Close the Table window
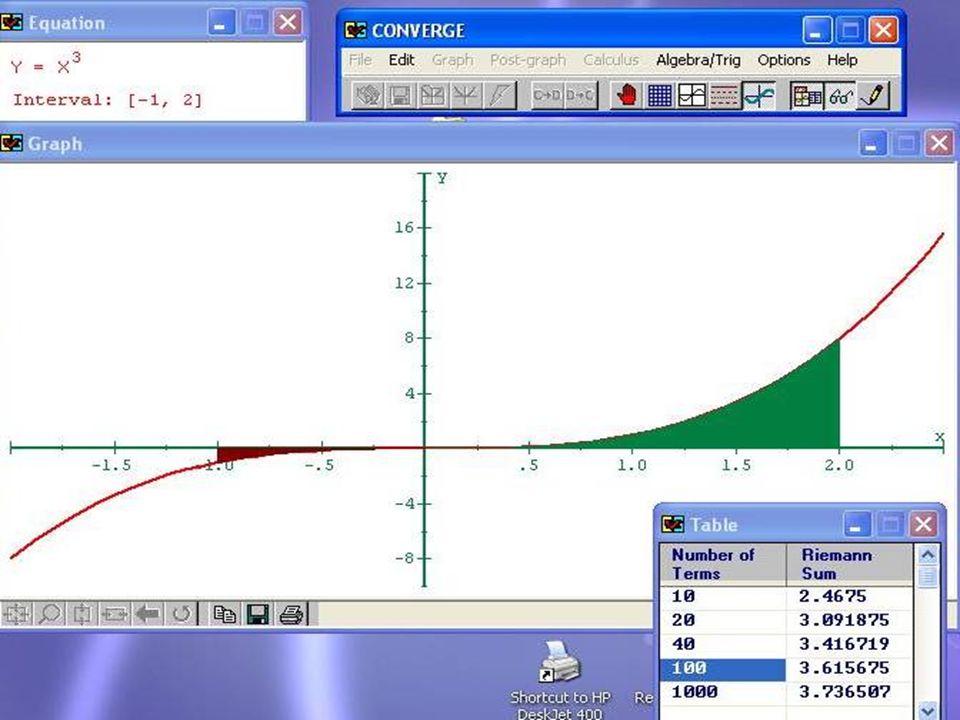The width and height of the screenshot is (960, 720). pyautogui.click(x=923, y=525)
